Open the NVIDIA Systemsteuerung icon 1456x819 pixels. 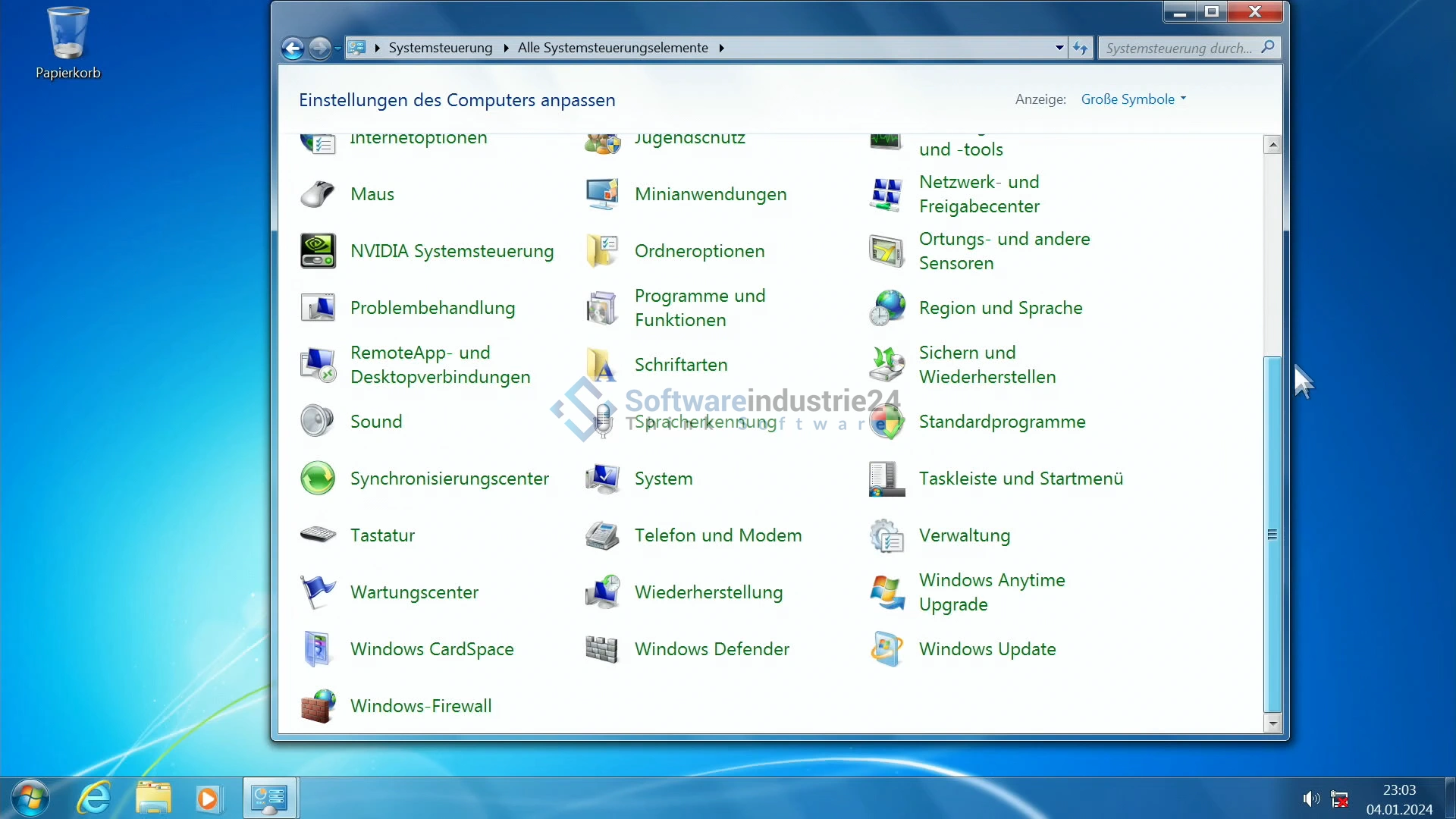pyautogui.click(x=318, y=251)
